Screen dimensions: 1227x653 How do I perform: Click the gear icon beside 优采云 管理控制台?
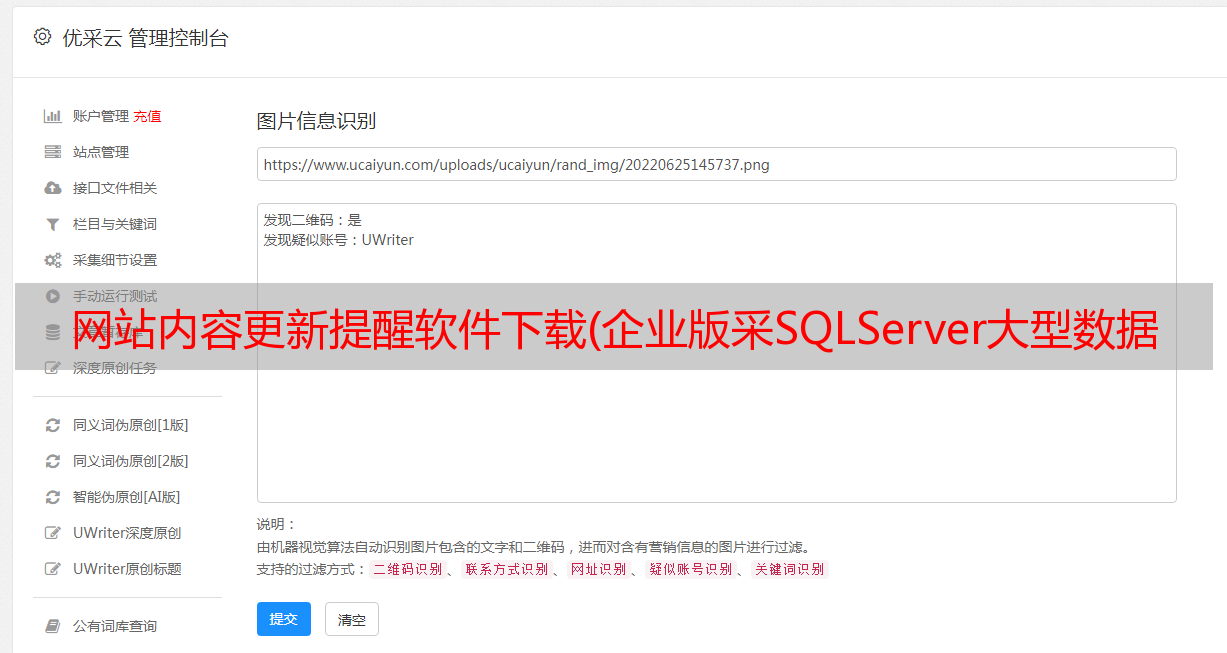tap(42, 37)
